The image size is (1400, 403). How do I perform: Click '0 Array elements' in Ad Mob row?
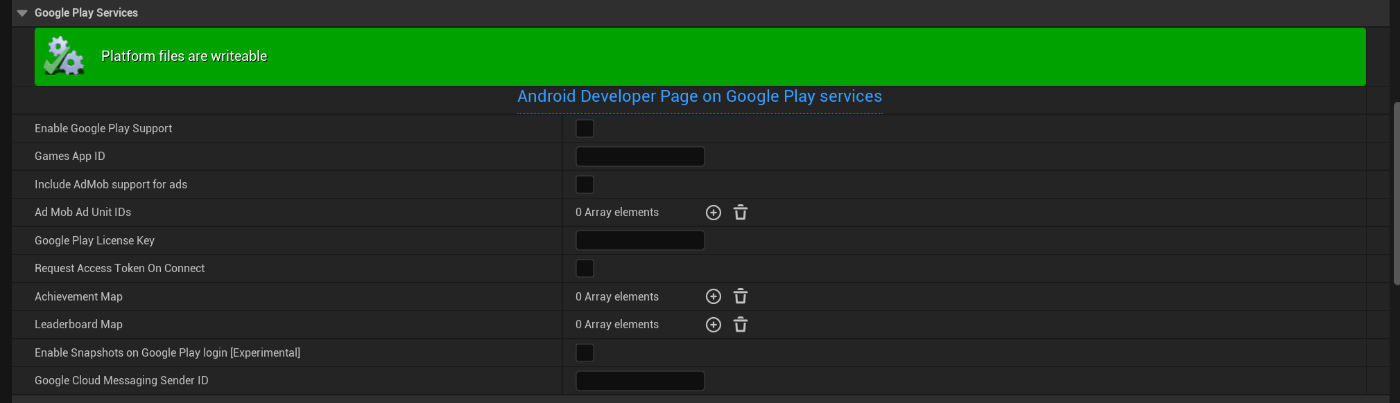coord(617,212)
